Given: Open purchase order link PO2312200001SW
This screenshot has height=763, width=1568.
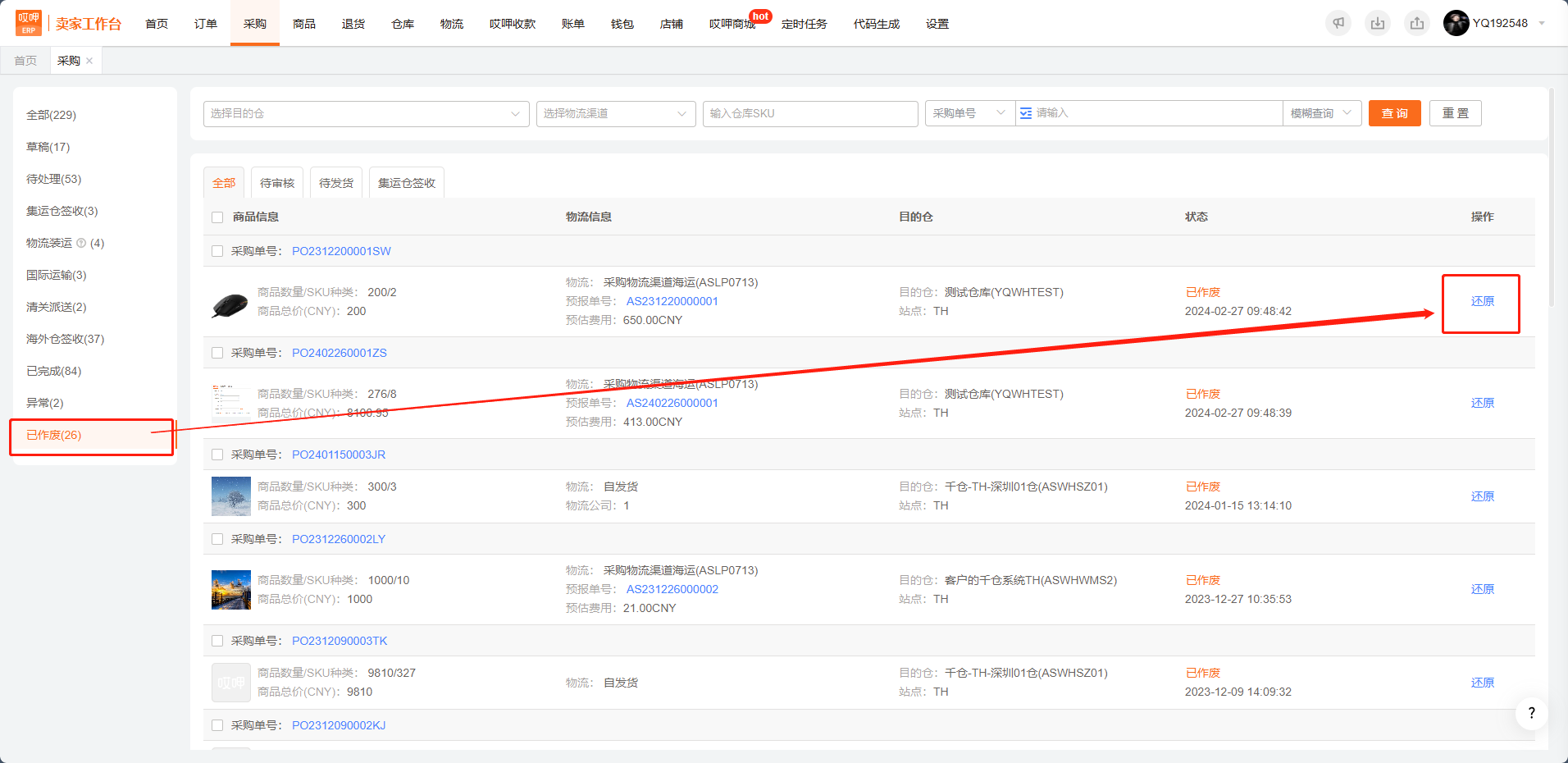Looking at the screenshot, I should click(341, 251).
